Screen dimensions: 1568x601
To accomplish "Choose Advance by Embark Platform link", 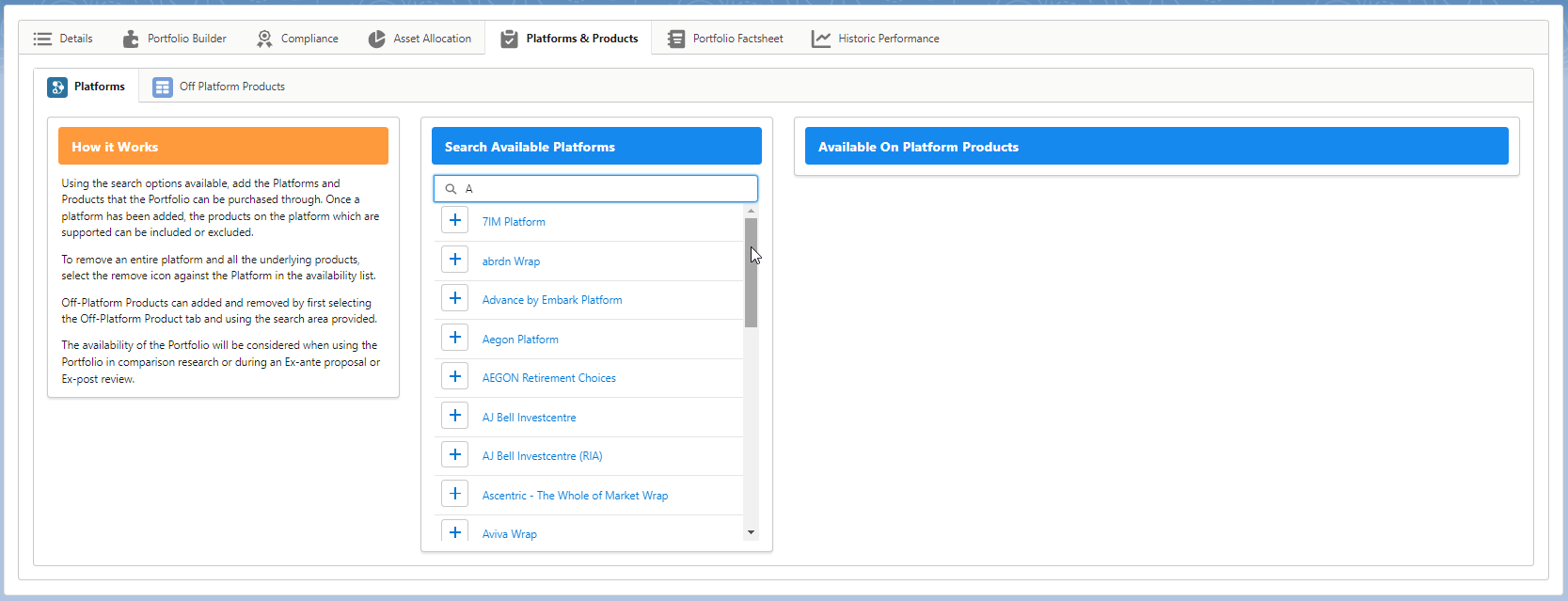I will [552, 300].
